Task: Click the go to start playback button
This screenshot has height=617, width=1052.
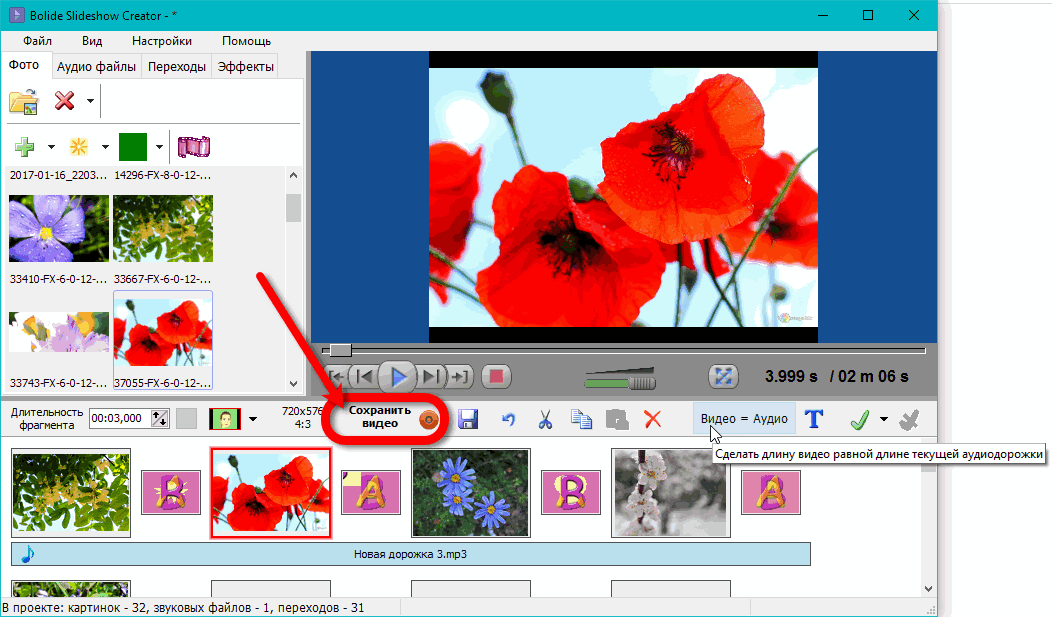Action: click(337, 377)
